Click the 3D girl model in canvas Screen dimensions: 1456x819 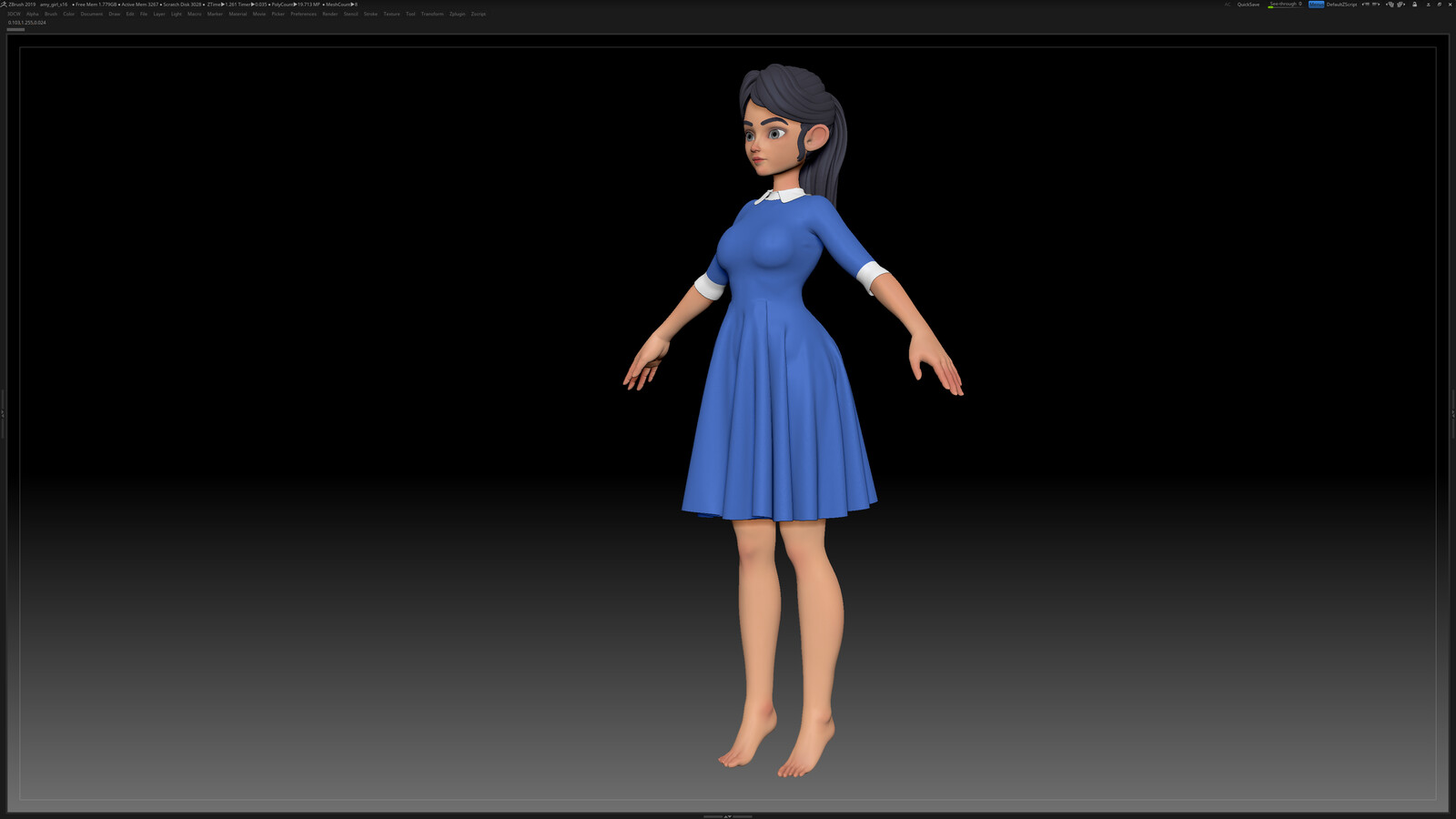tap(781, 364)
